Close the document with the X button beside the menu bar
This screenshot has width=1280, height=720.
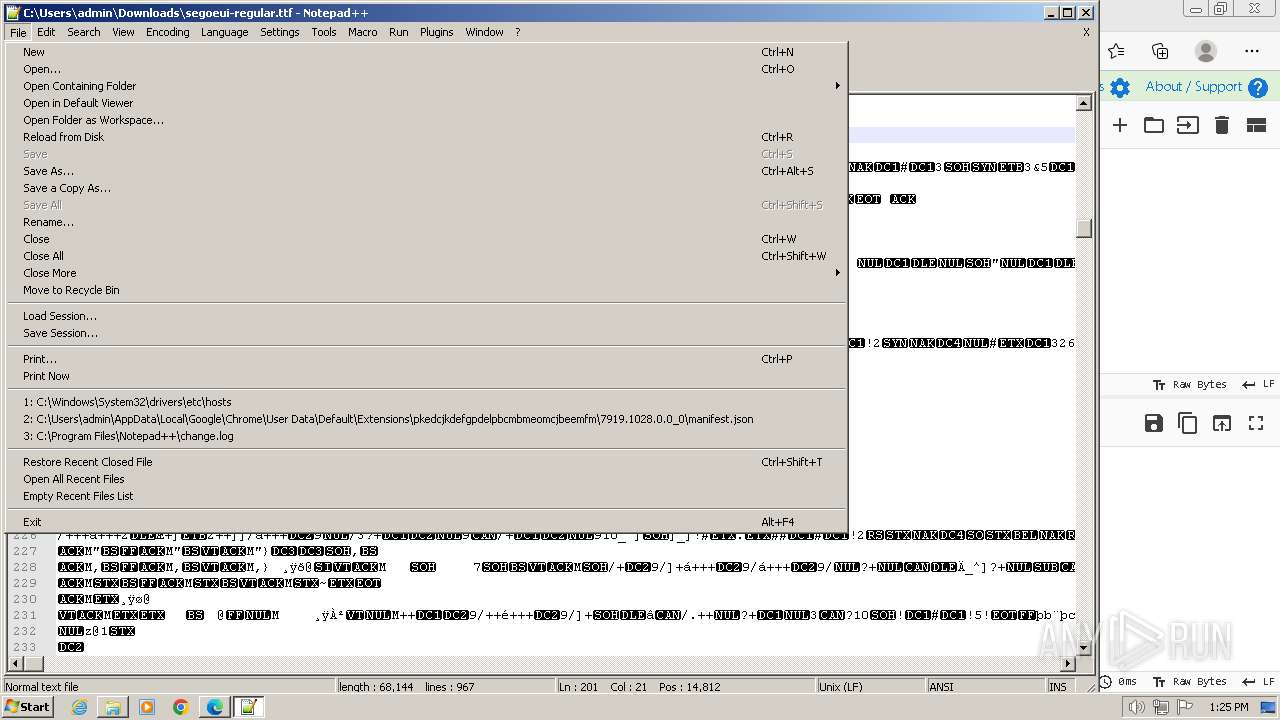[1086, 32]
